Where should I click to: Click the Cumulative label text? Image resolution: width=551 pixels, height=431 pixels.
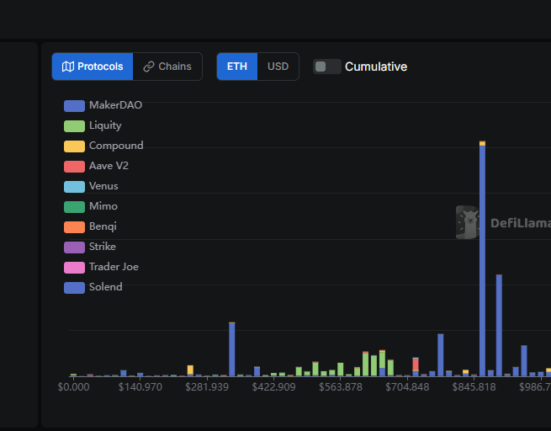pos(376,67)
